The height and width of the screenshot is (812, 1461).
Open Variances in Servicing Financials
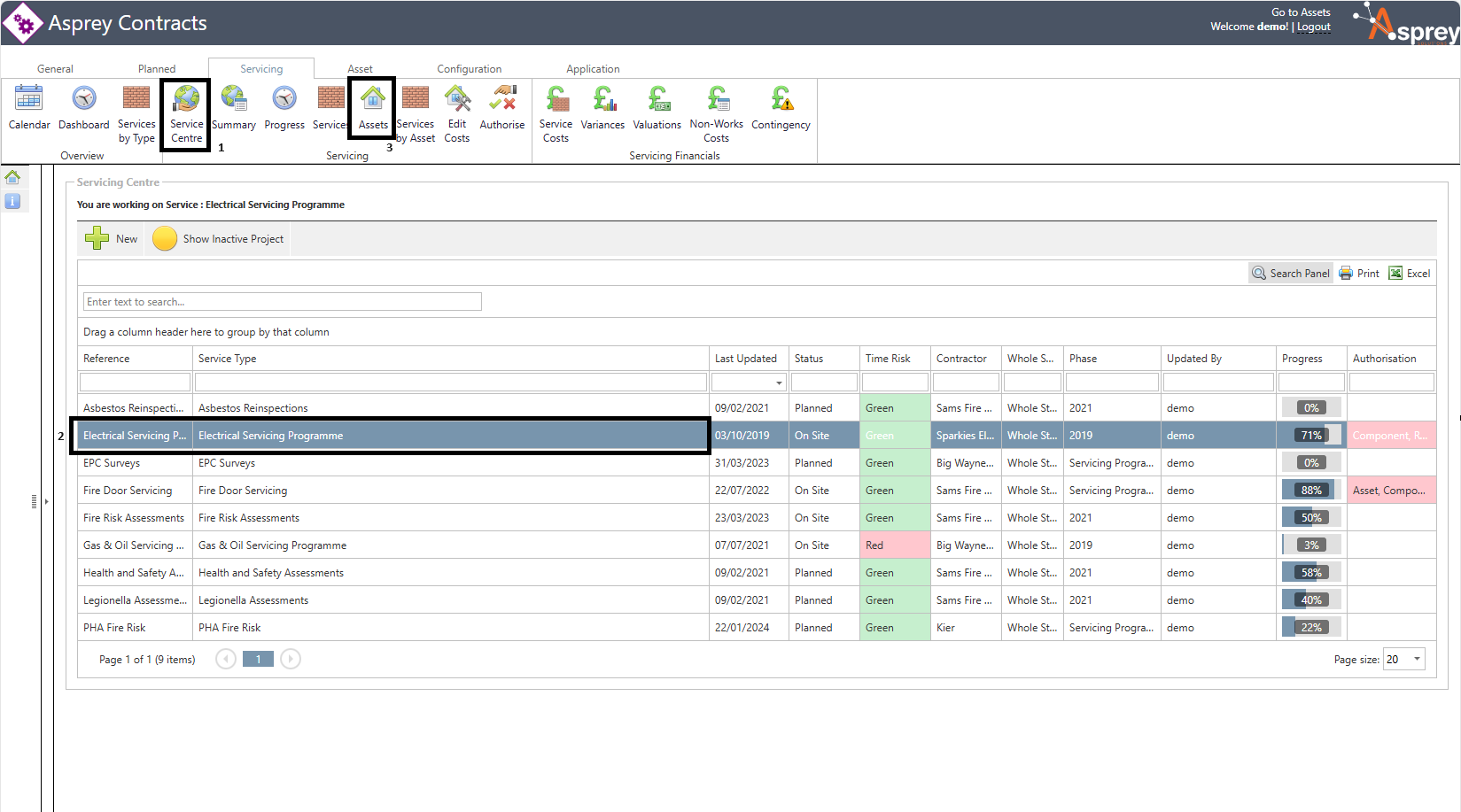coord(602,108)
